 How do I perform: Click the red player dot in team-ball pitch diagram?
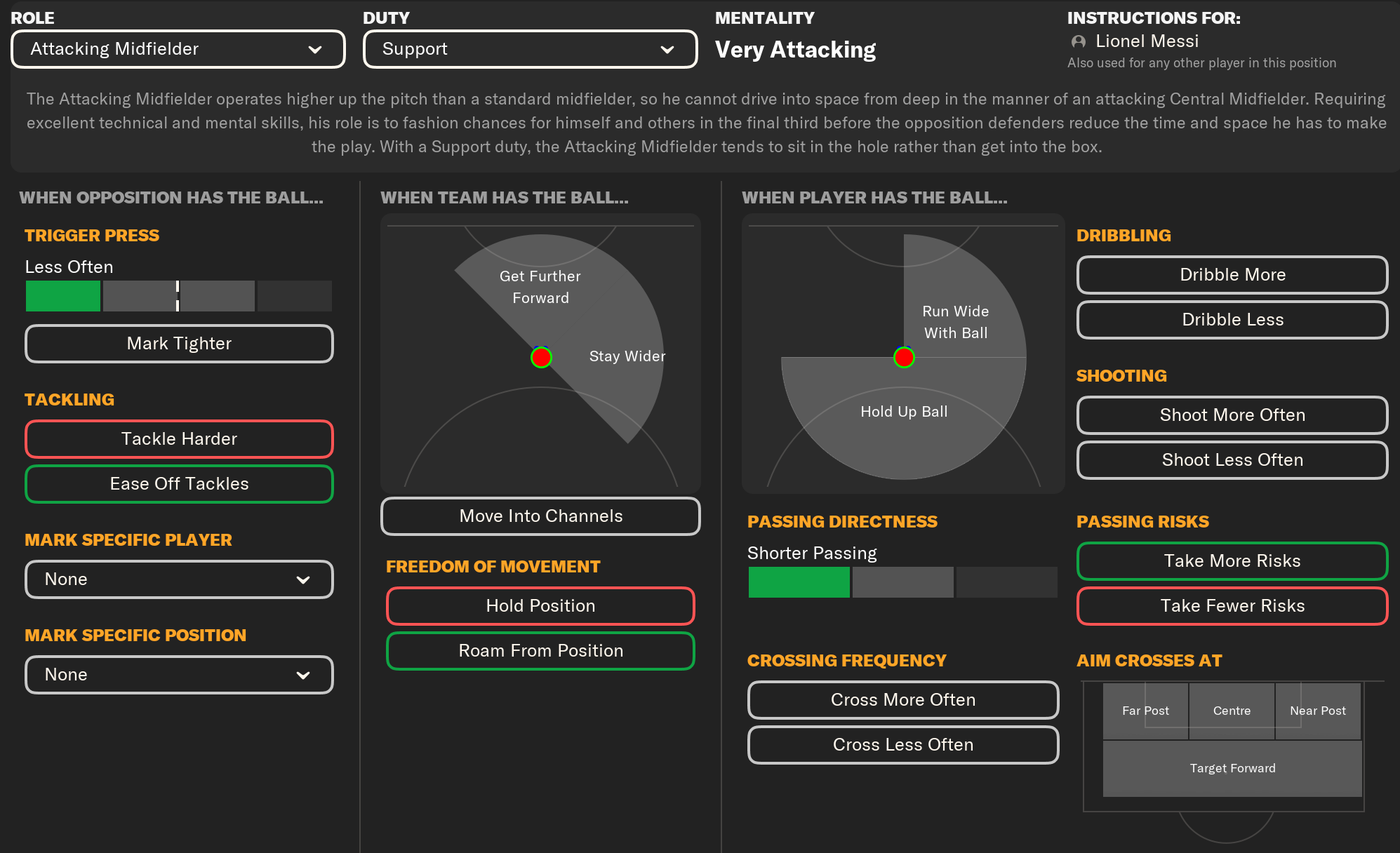tap(541, 358)
